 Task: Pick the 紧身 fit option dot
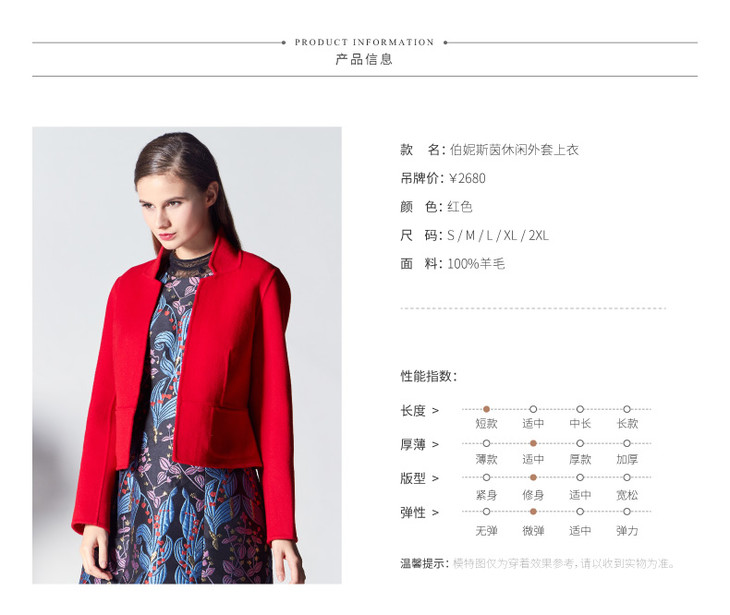coord(486,477)
